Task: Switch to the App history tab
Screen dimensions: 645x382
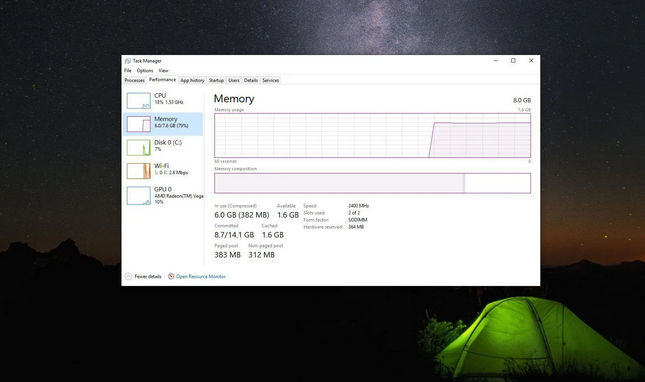Action: point(192,80)
